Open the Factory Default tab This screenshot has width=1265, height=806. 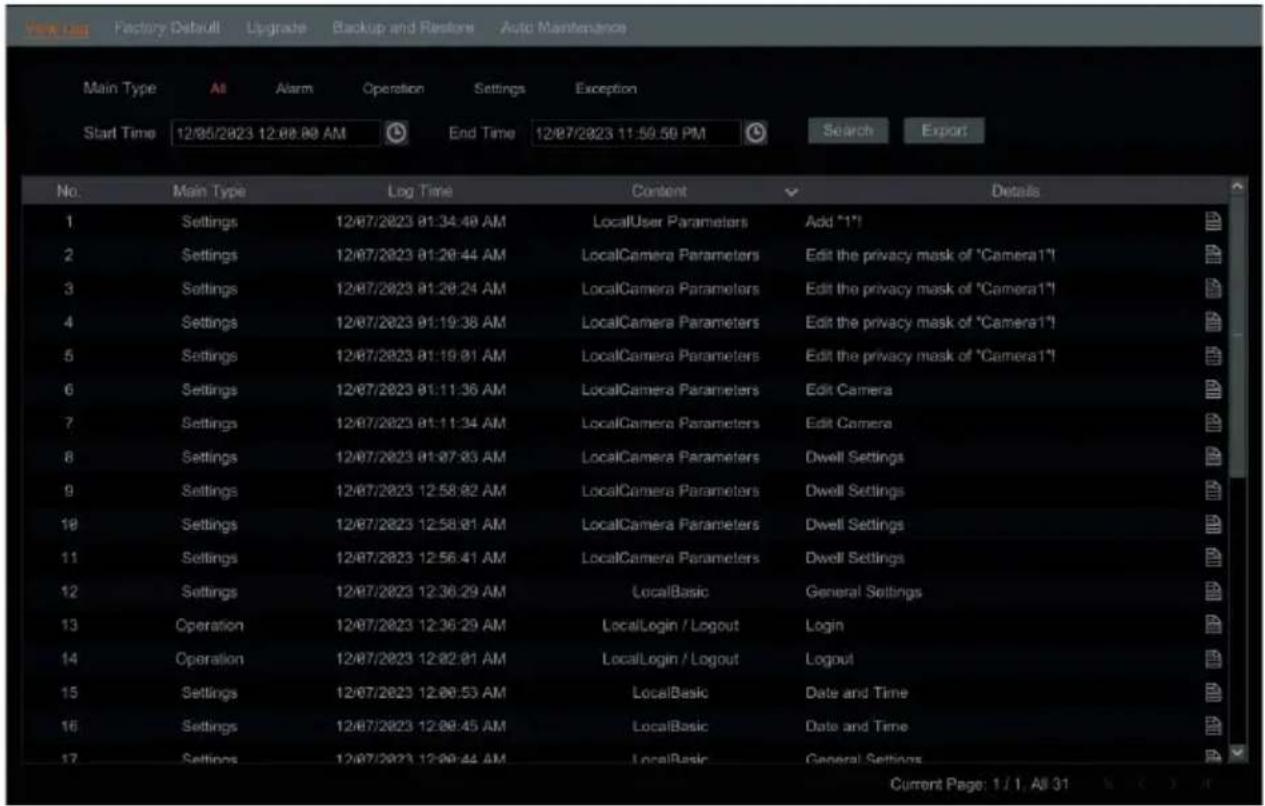point(167,28)
